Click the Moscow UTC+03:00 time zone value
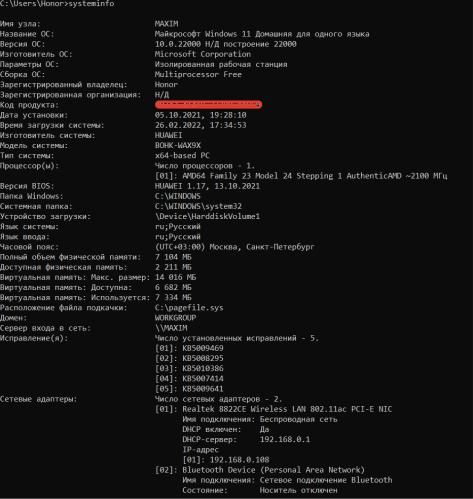Screen dimensions: 473x499 (x=235, y=247)
